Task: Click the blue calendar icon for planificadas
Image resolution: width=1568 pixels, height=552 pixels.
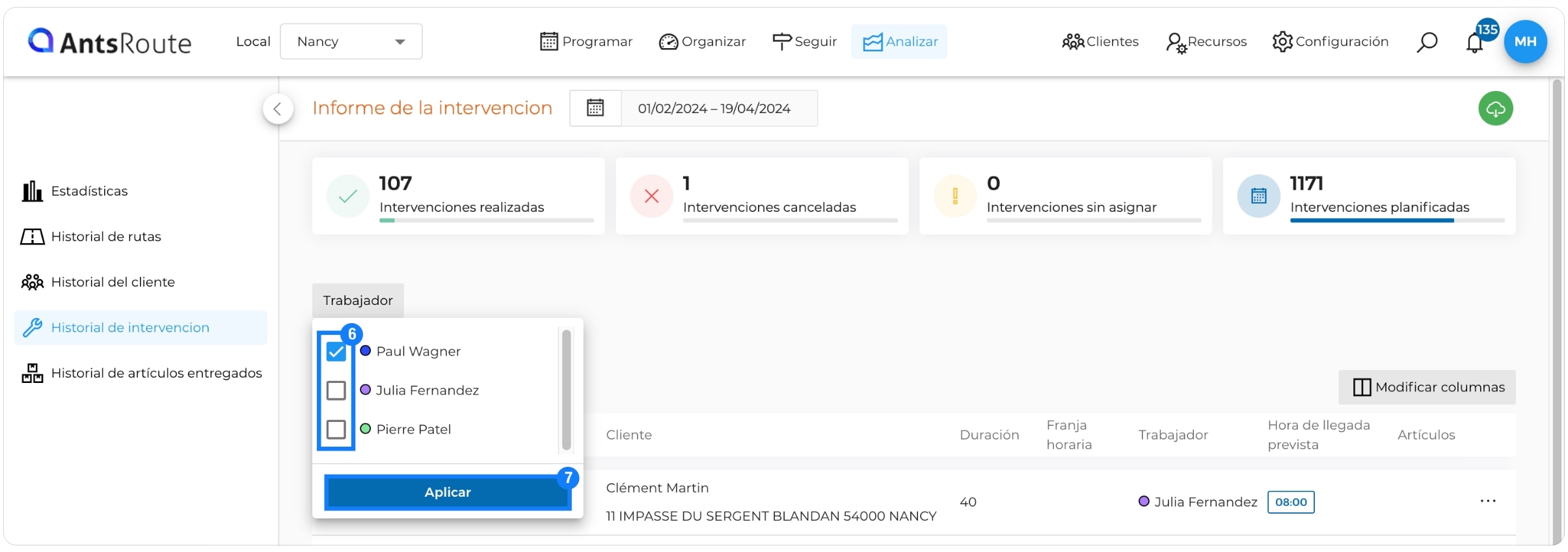Action: [x=1259, y=196]
